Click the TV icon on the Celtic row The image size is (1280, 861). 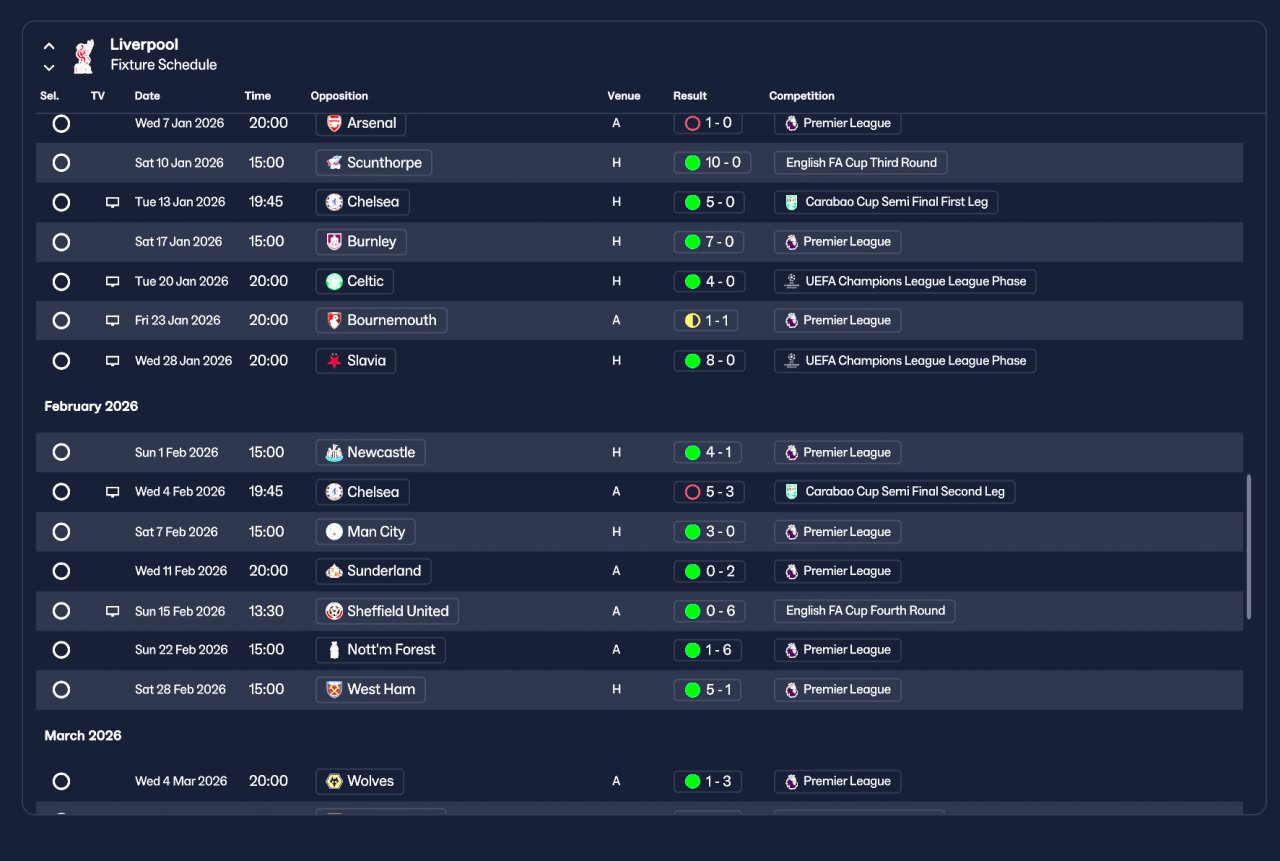click(x=113, y=282)
